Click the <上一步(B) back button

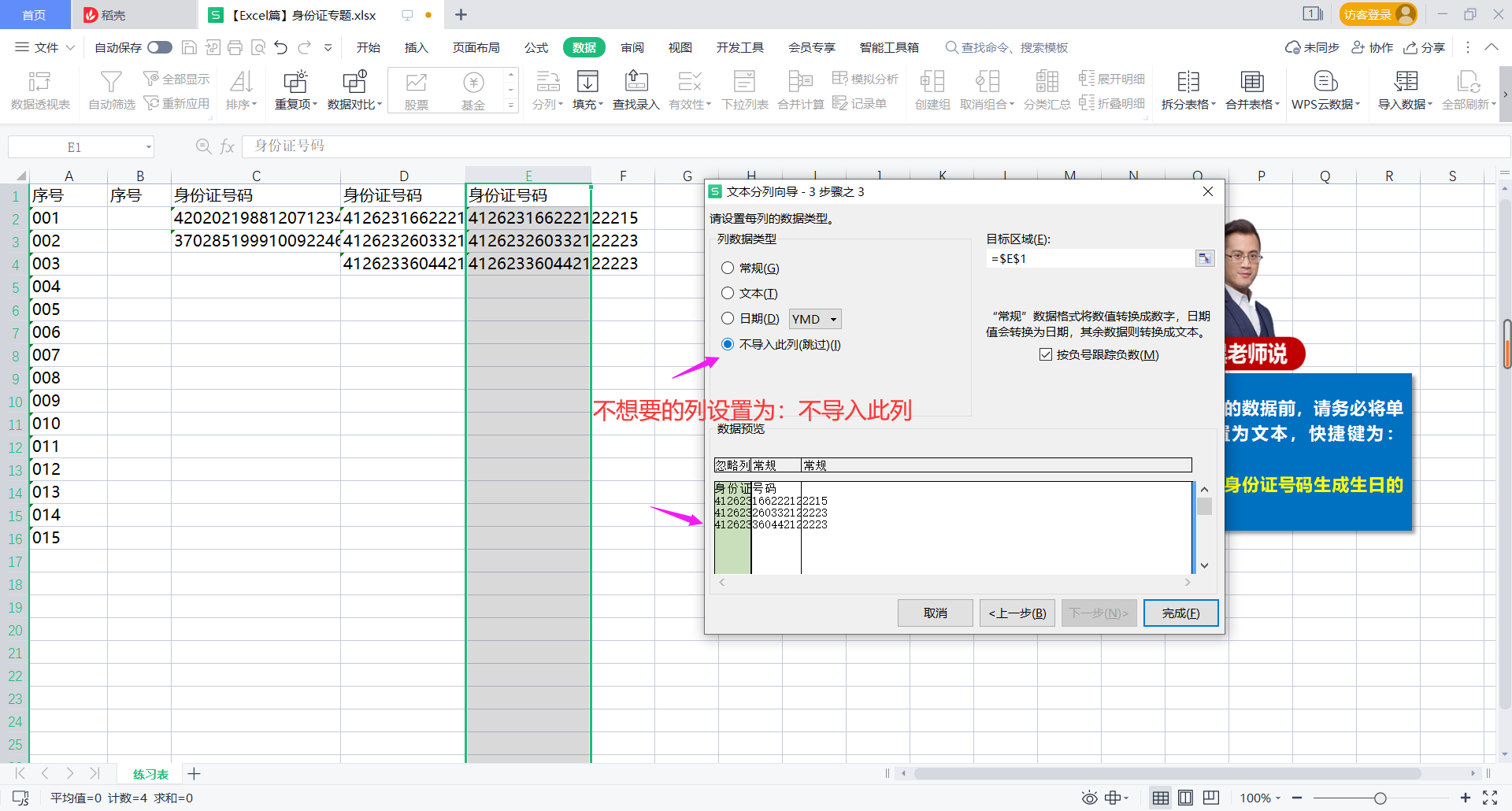(x=1017, y=613)
